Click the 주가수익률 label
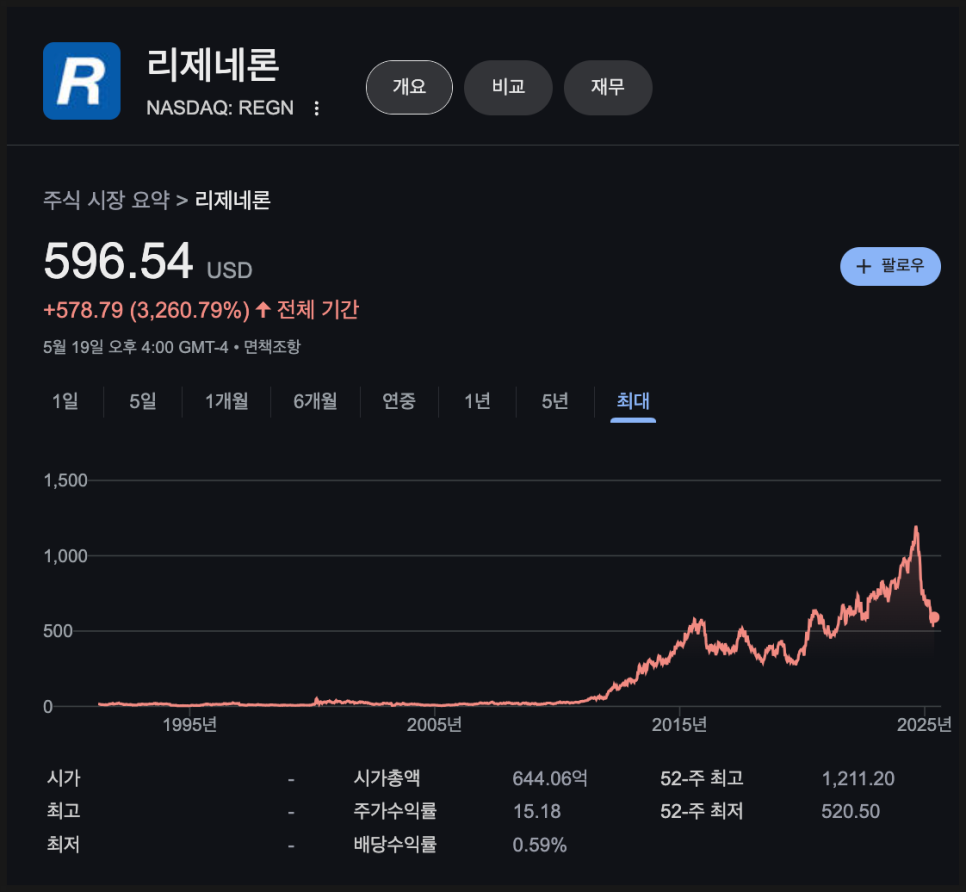 point(395,811)
